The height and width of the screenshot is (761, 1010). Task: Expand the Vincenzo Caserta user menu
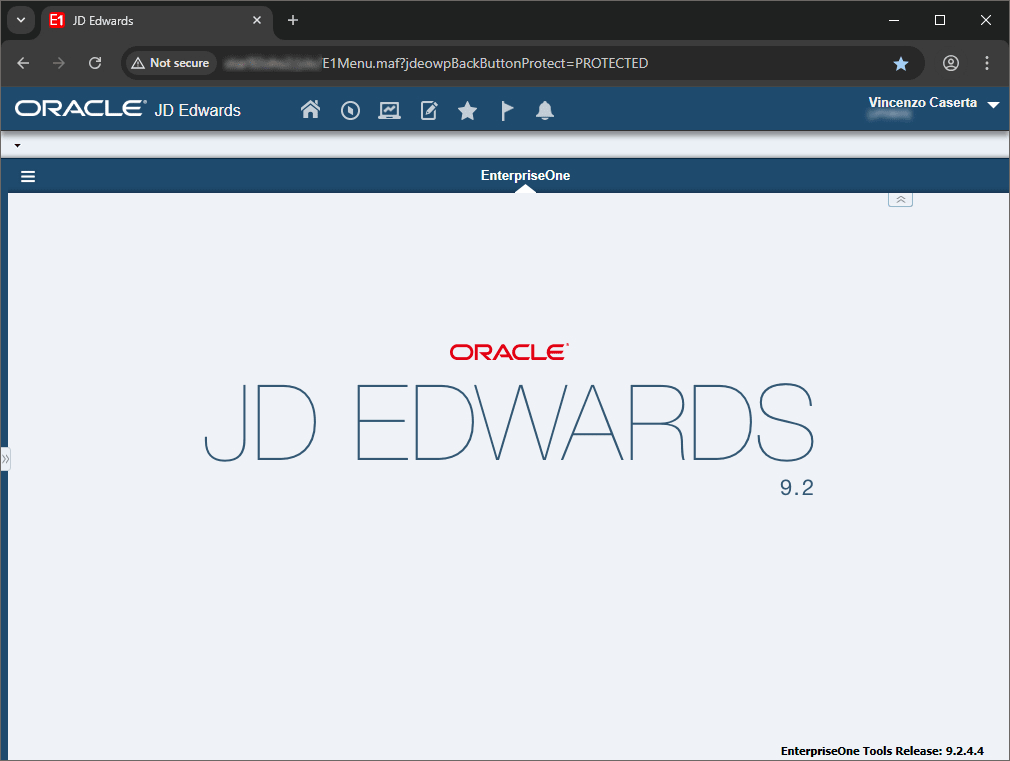993,105
